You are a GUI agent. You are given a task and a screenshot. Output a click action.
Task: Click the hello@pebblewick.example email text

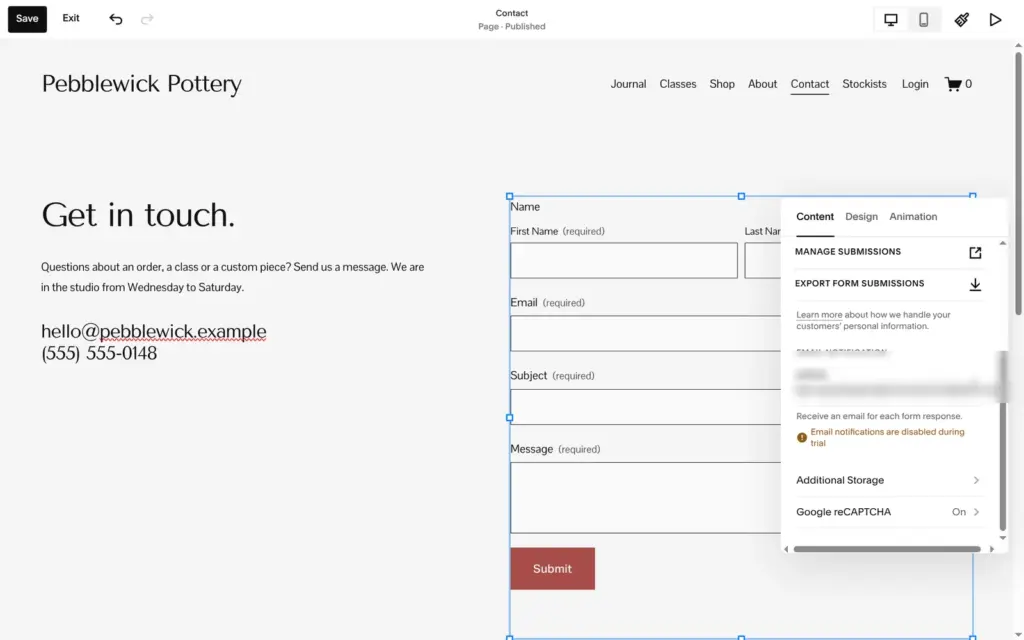pyautogui.click(x=154, y=331)
